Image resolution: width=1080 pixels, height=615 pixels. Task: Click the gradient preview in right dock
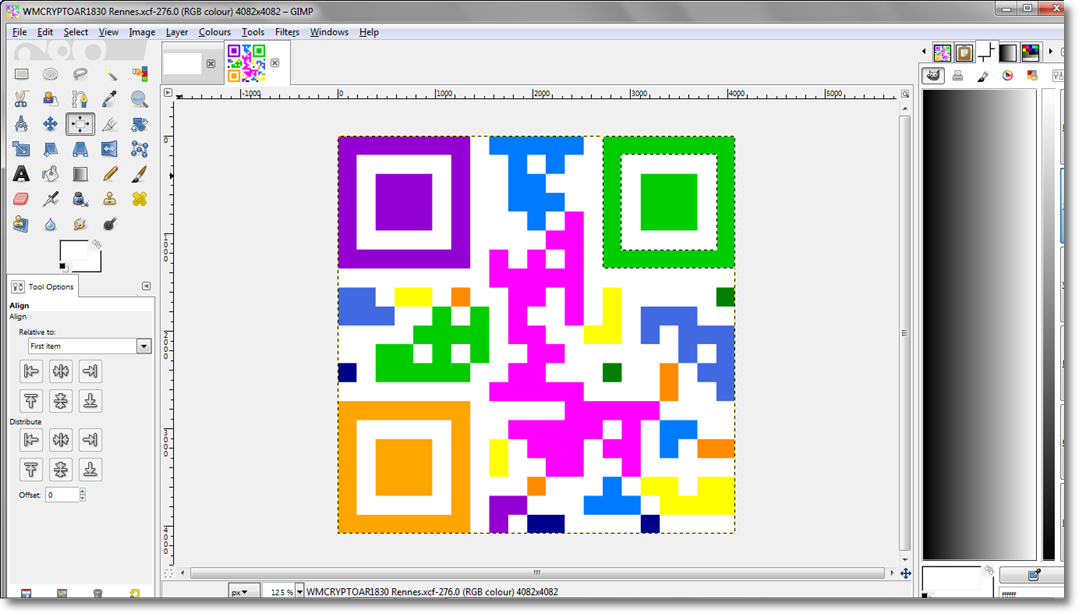coord(979,324)
